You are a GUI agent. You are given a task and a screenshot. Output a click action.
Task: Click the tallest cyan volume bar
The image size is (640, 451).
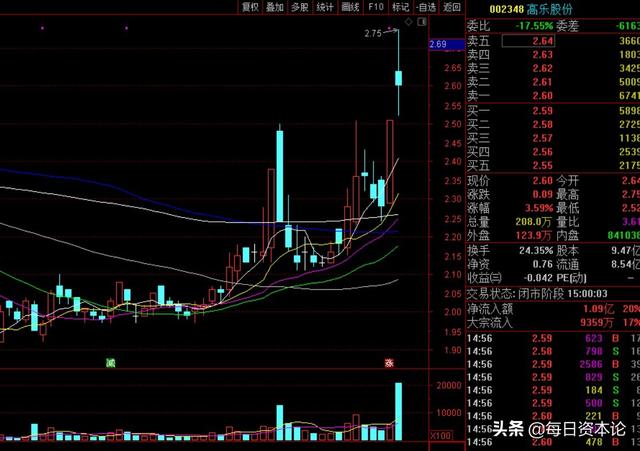(398, 411)
